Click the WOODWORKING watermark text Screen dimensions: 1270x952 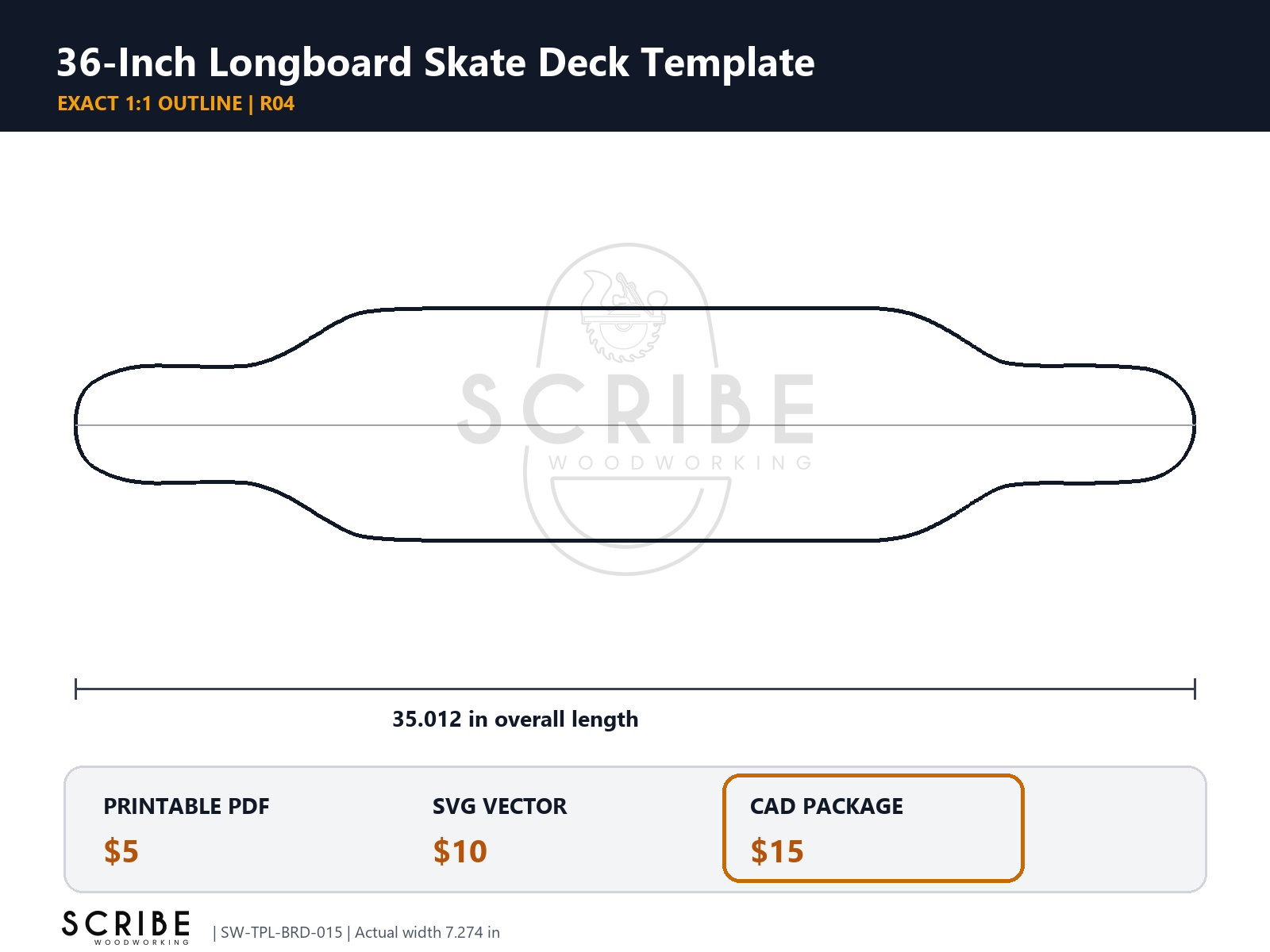[680, 463]
